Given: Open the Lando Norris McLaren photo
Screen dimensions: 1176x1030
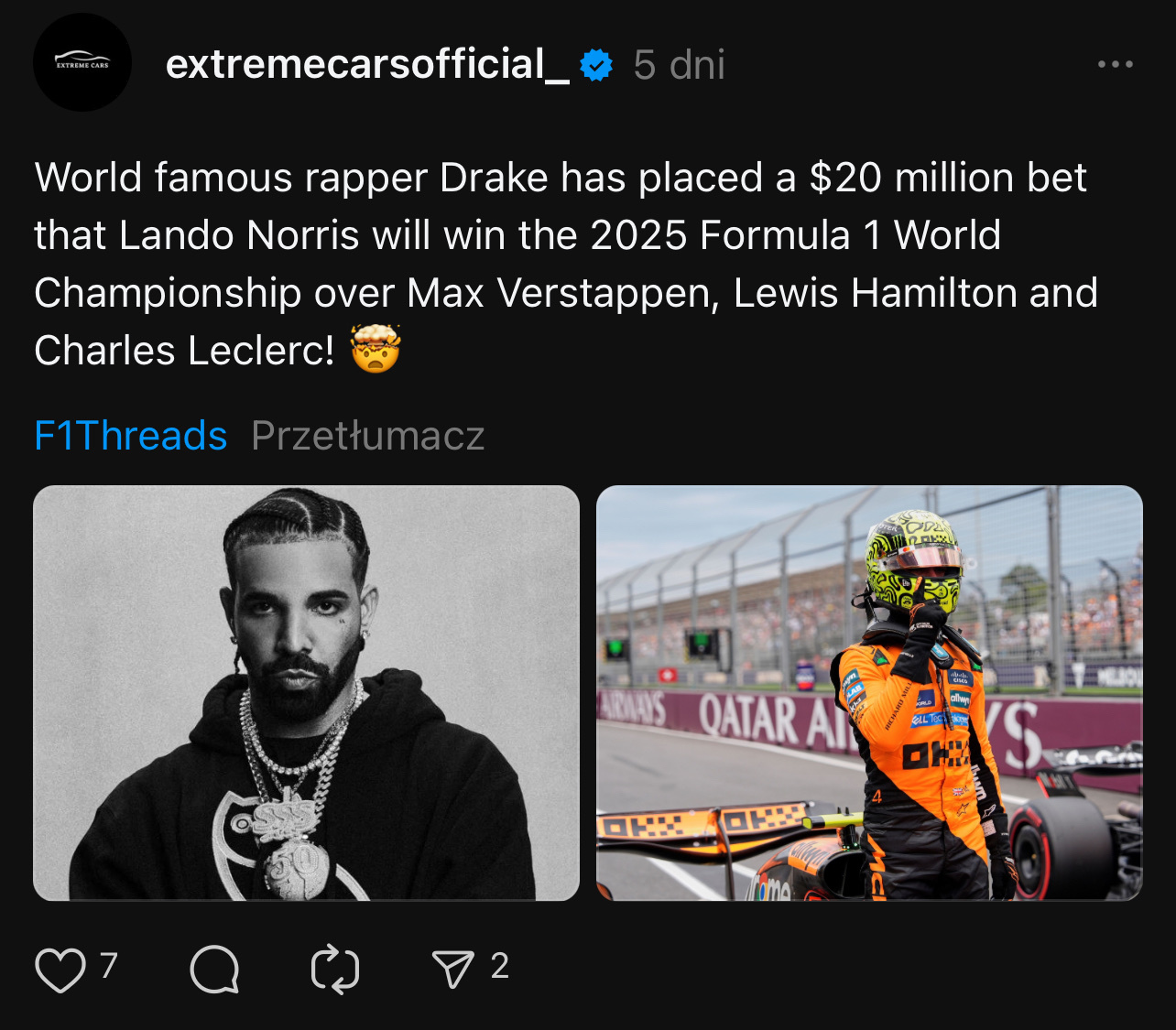Looking at the screenshot, I should pyautogui.click(x=869, y=693).
